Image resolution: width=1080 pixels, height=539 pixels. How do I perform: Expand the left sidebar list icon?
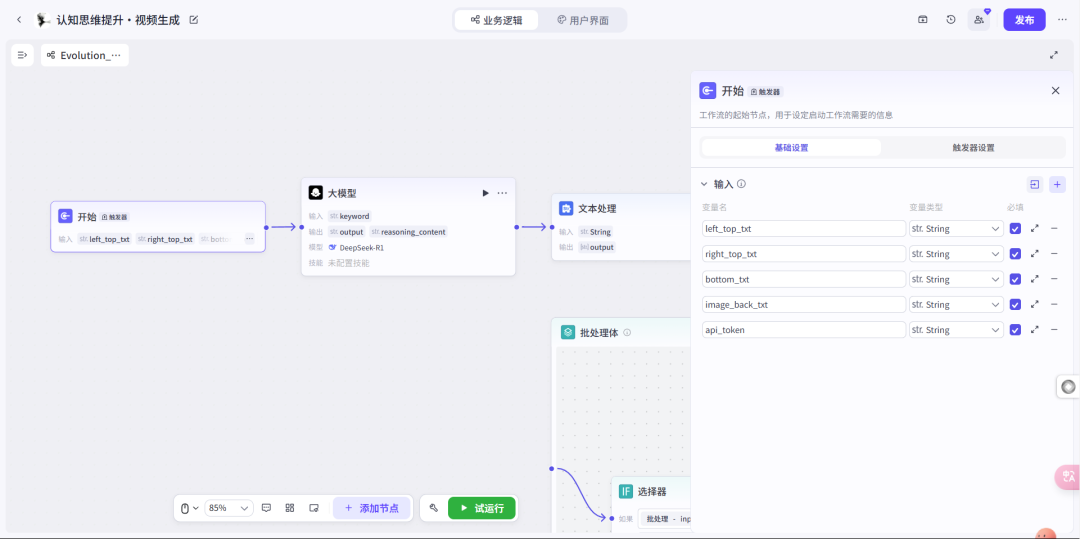pos(22,55)
